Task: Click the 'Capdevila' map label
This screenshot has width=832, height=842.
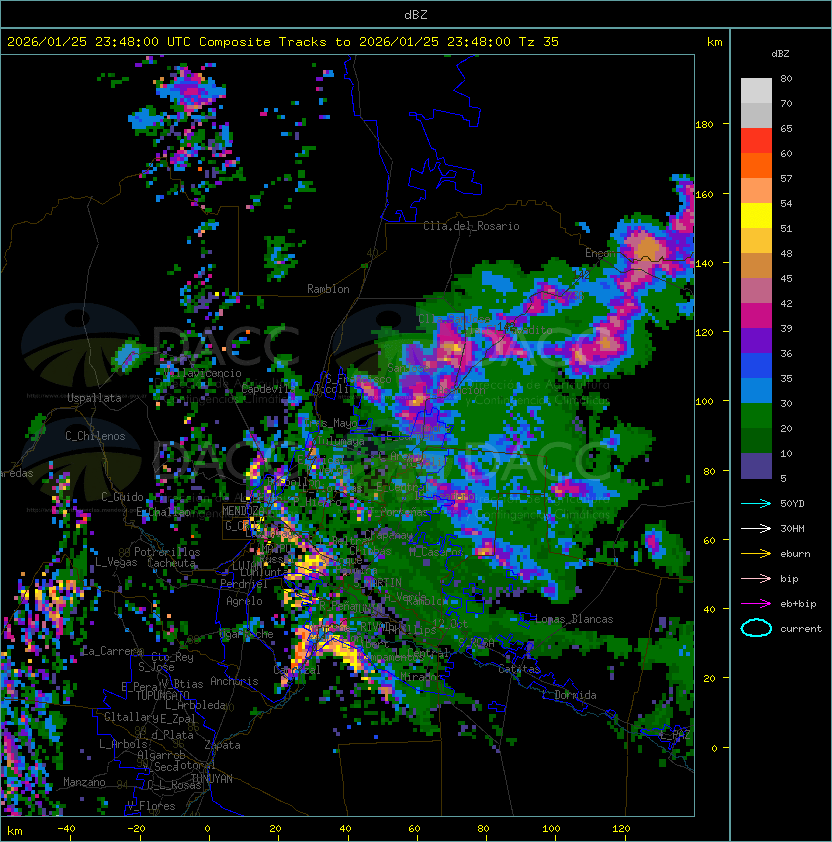Action: [269, 389]
